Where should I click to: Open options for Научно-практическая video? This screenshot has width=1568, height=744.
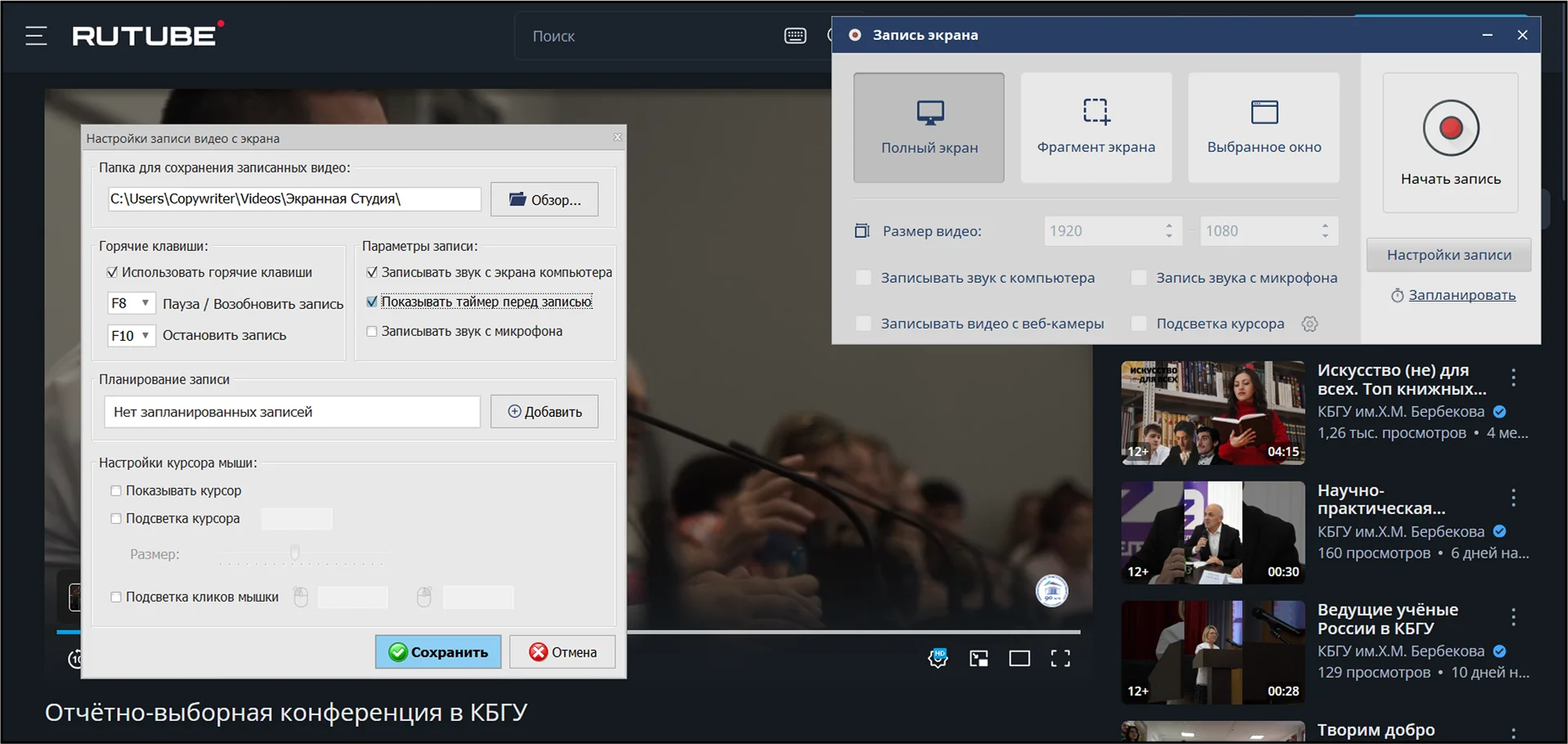[1513, 497]
